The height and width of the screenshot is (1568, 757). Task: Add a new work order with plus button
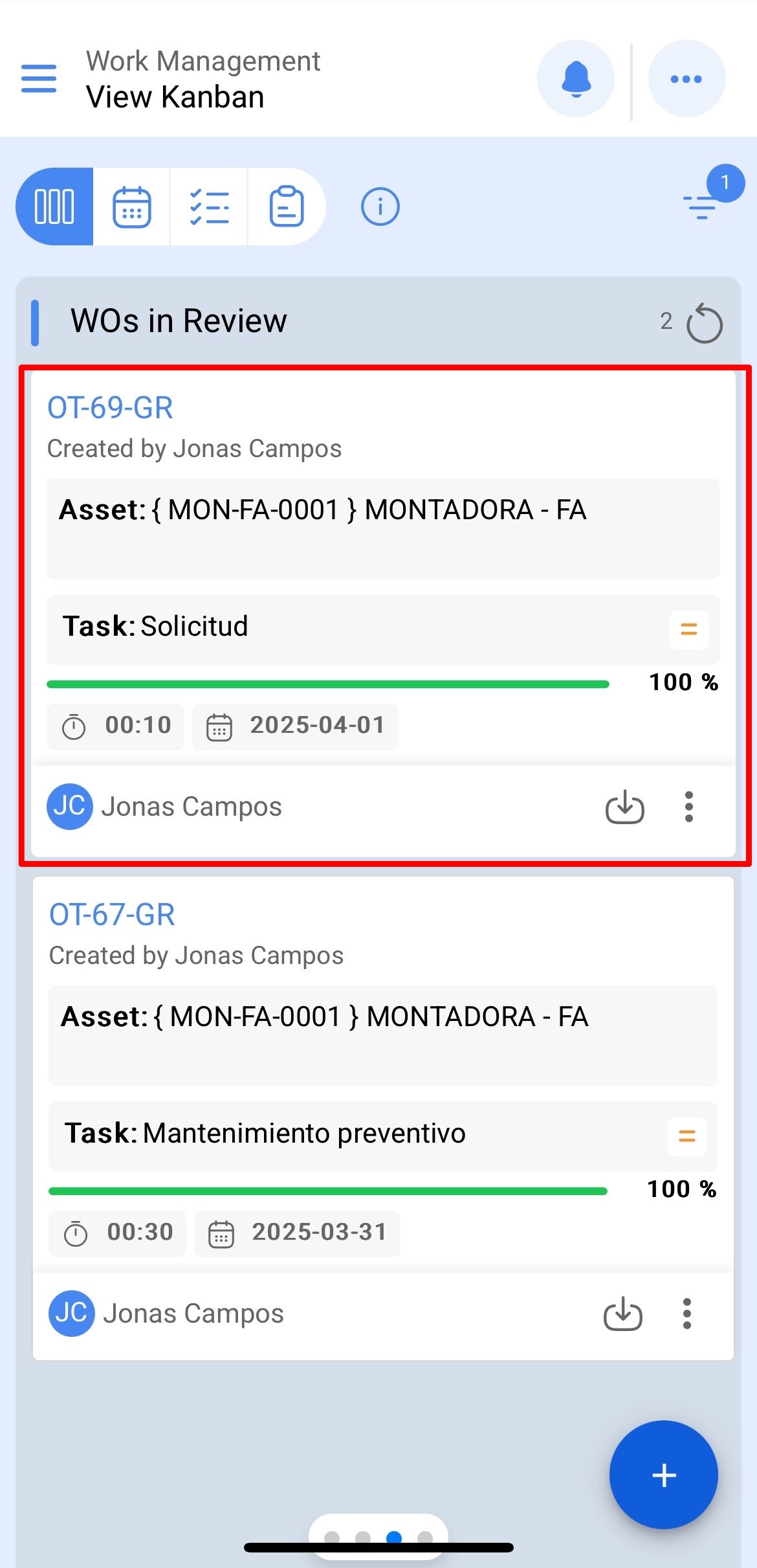pyautogui.click(x=664, y=1475)
